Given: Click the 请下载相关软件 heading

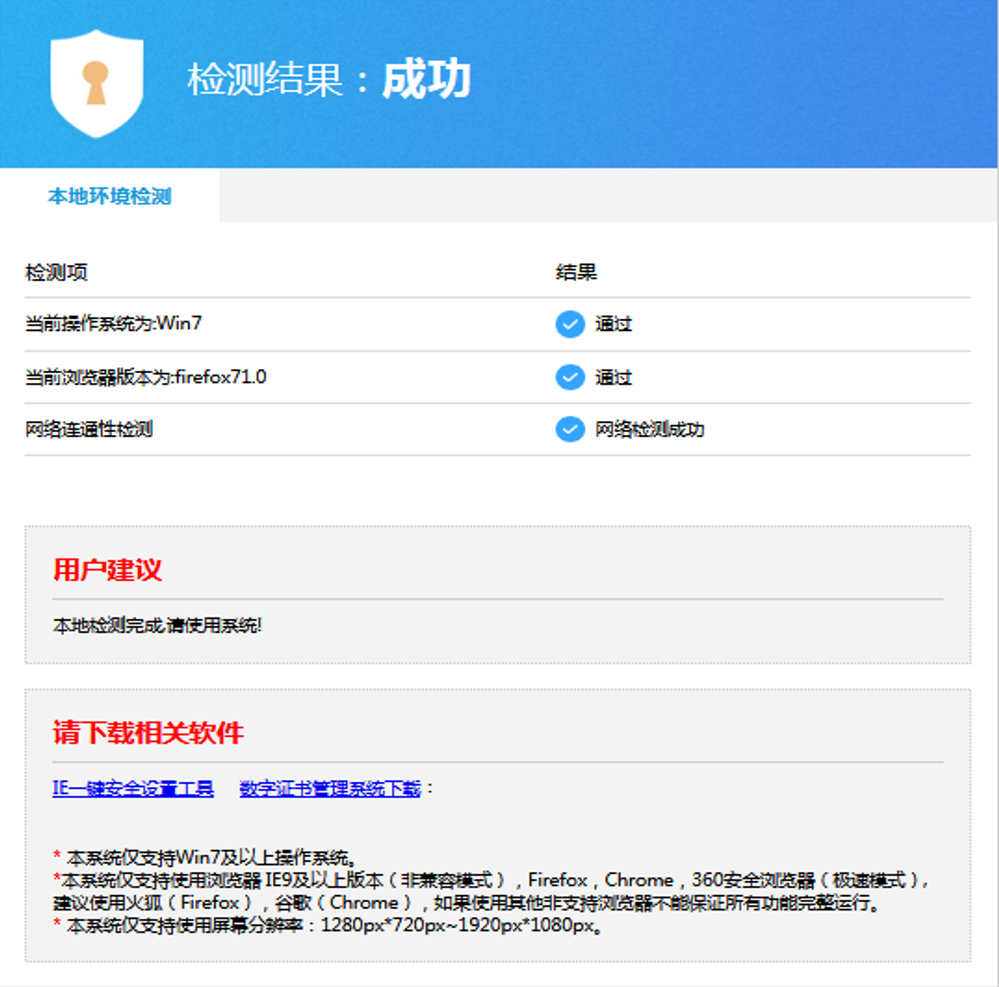Looking at the screenshot, I should (x=148, y=733).
